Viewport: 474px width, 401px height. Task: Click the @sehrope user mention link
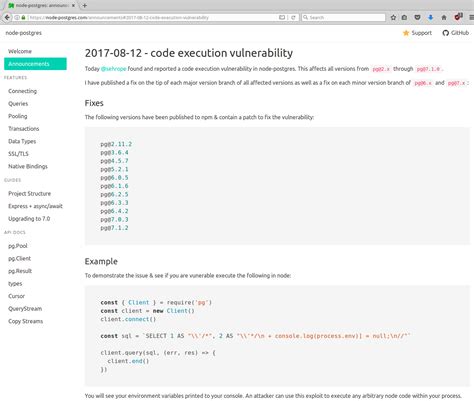pyautogui.click(x=113, y=69)
